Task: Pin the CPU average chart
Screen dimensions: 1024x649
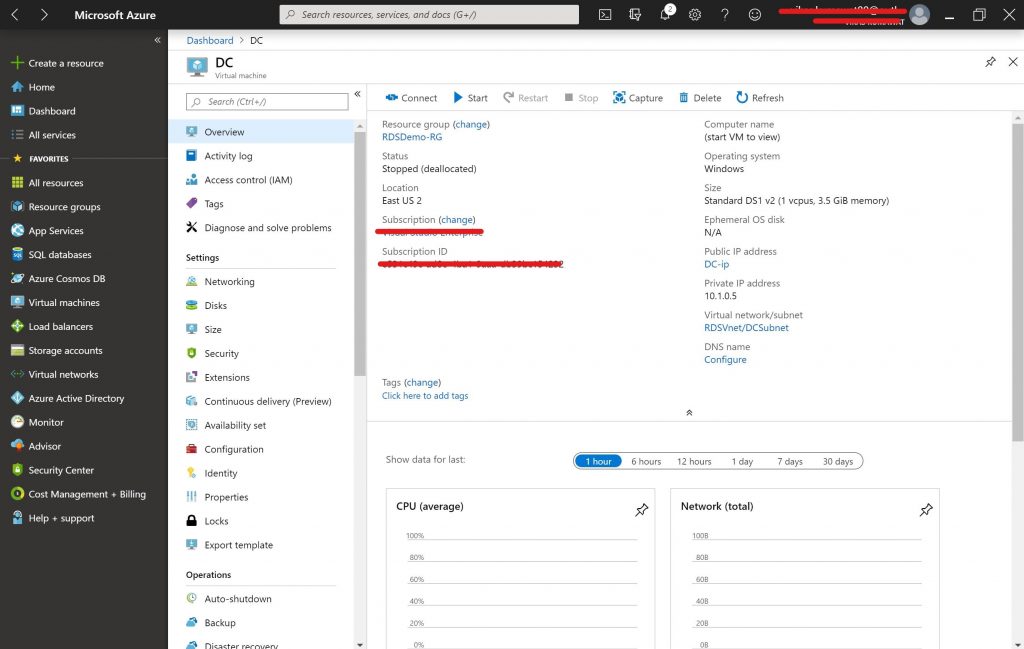Action: (x=641, y=510)
